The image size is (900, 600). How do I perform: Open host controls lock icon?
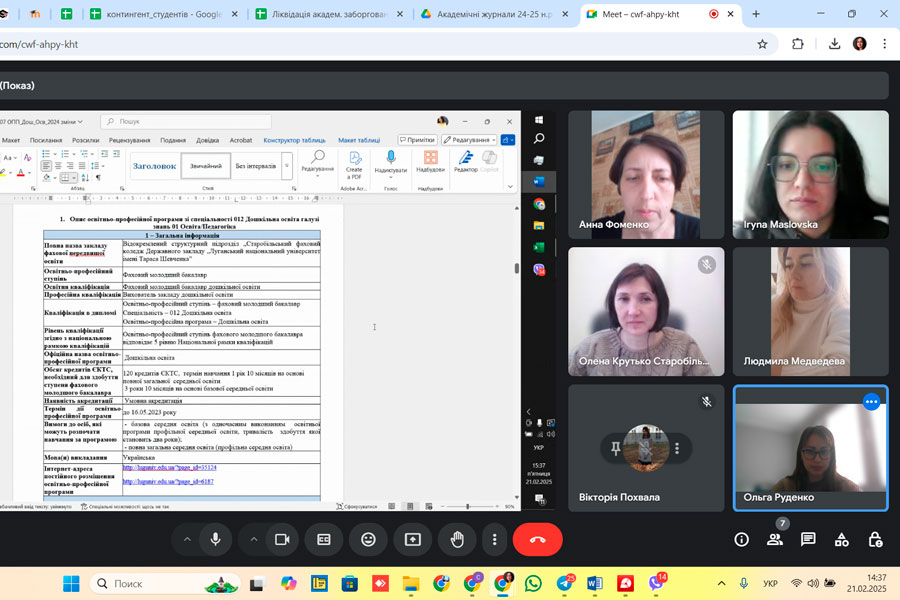tap(875, 540)
